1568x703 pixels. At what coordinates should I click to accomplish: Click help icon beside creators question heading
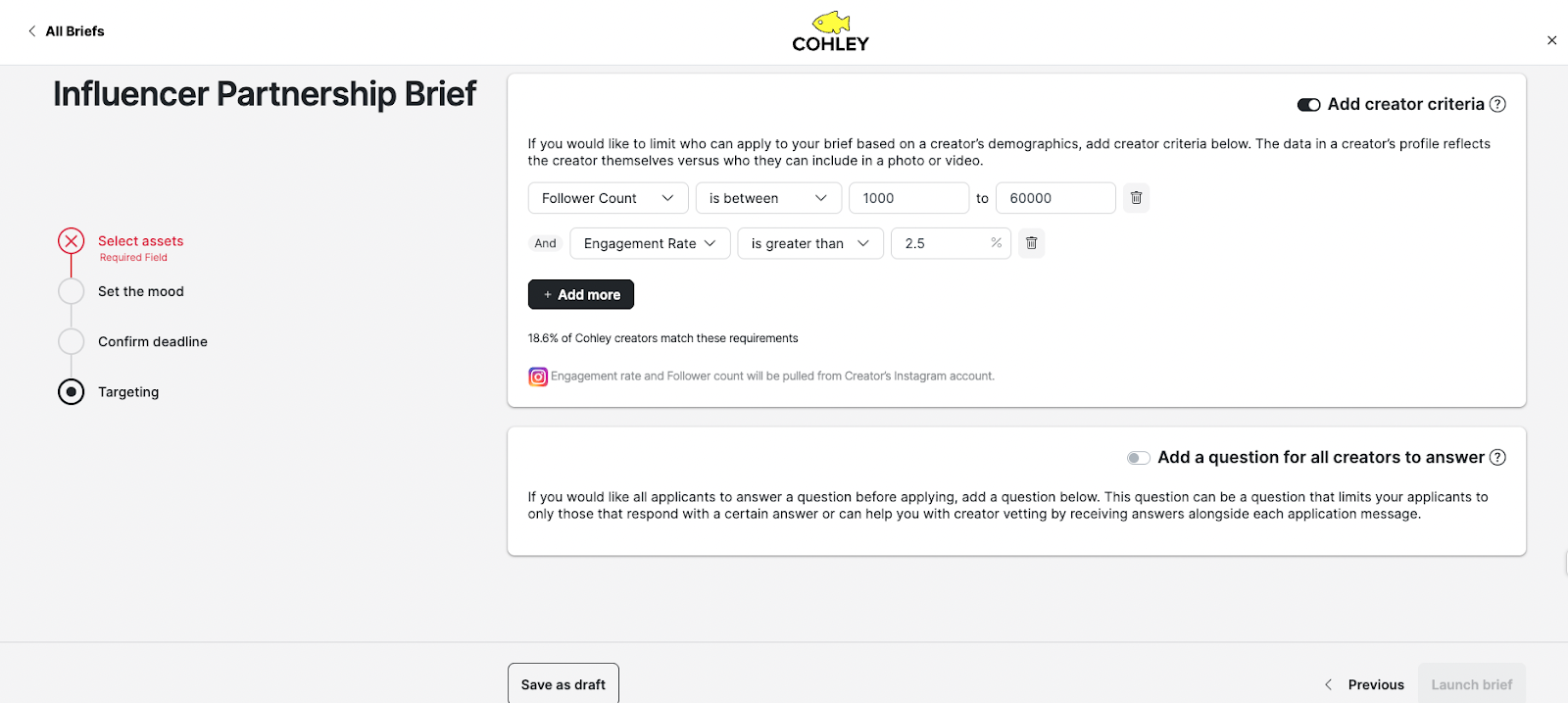[x=1497, y=458]
